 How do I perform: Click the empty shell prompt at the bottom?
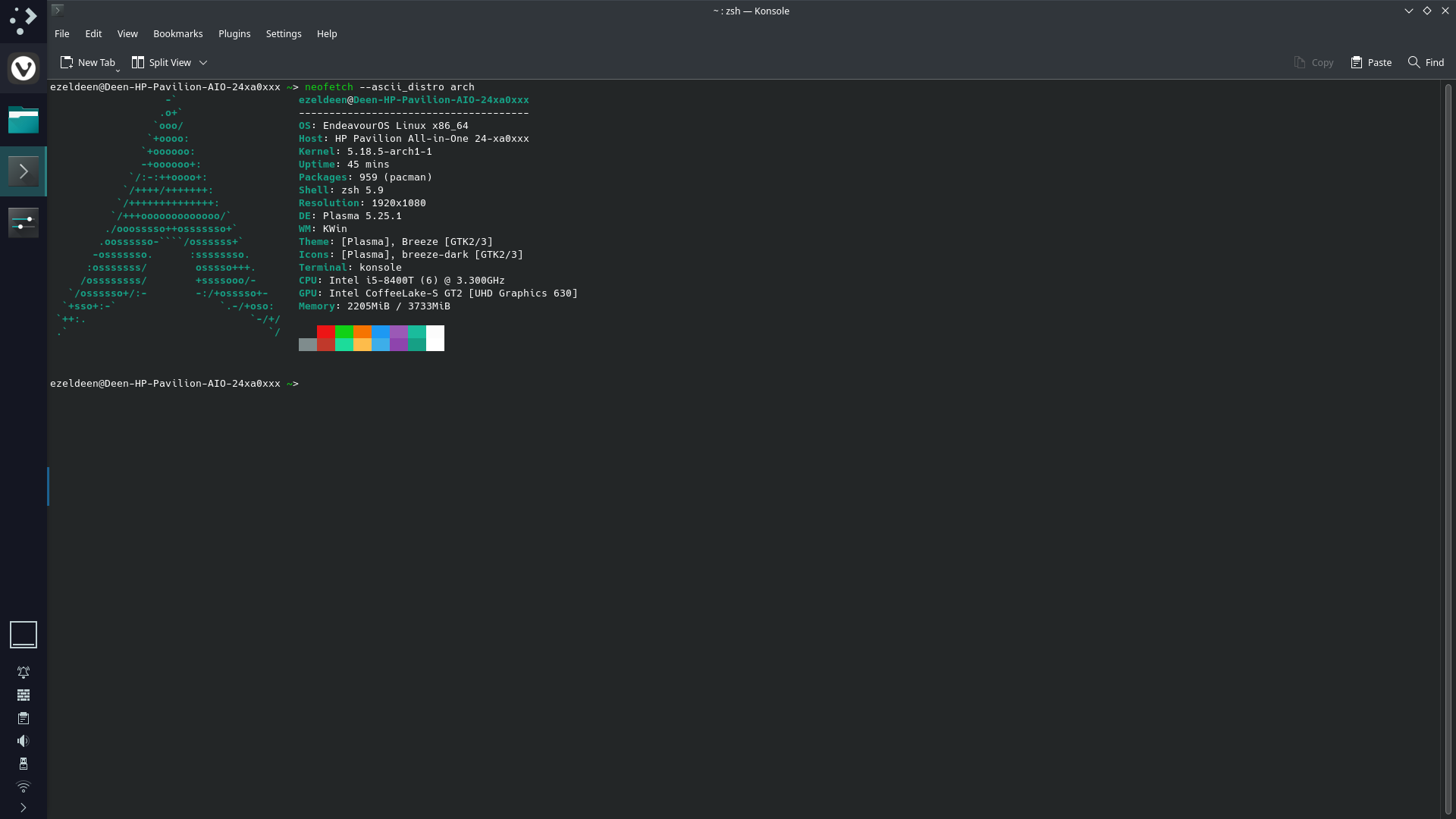coord(174,383)
